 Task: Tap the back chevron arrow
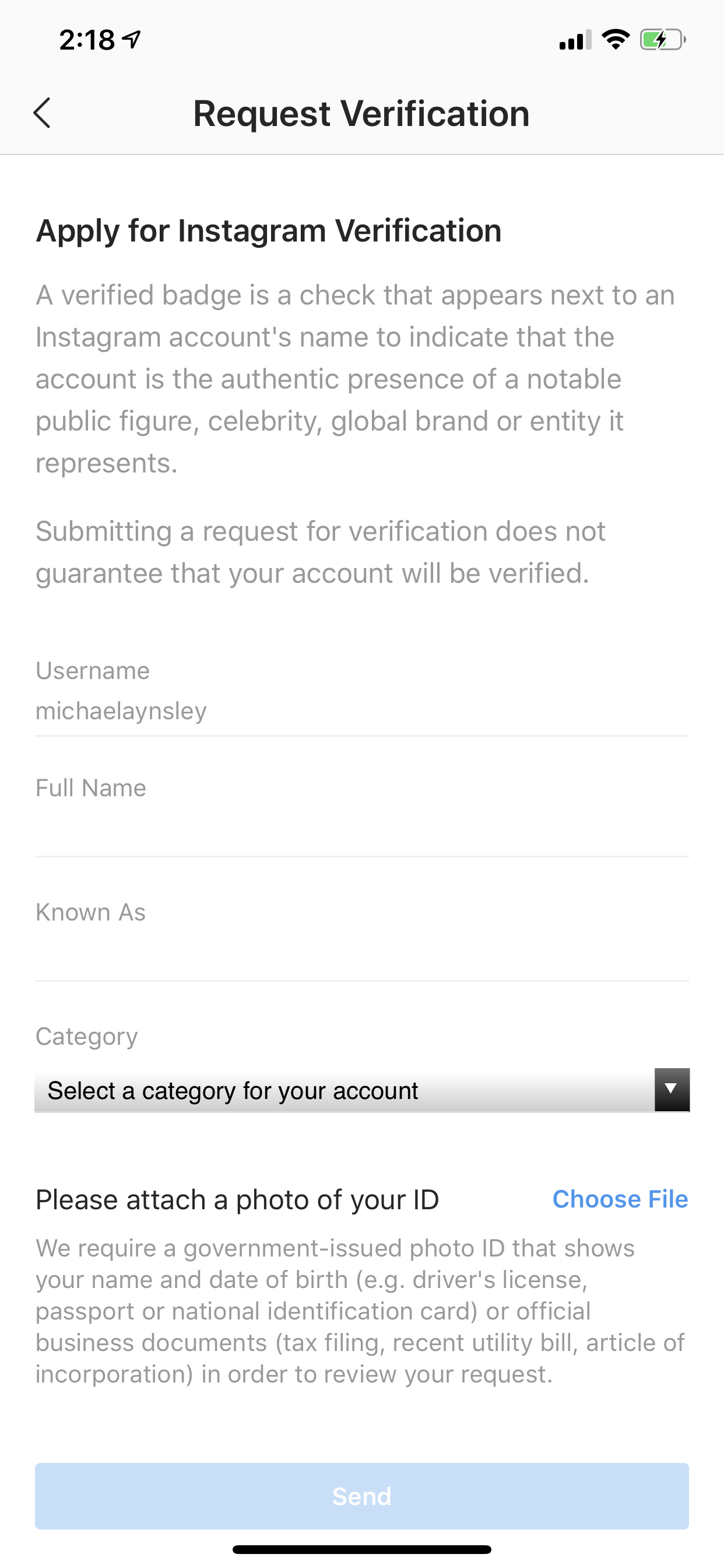(x=42, y=113)
